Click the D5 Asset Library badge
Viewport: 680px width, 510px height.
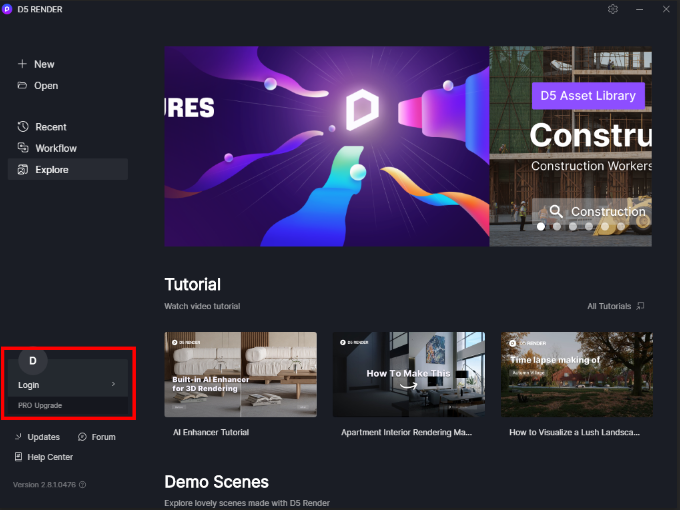588,96
